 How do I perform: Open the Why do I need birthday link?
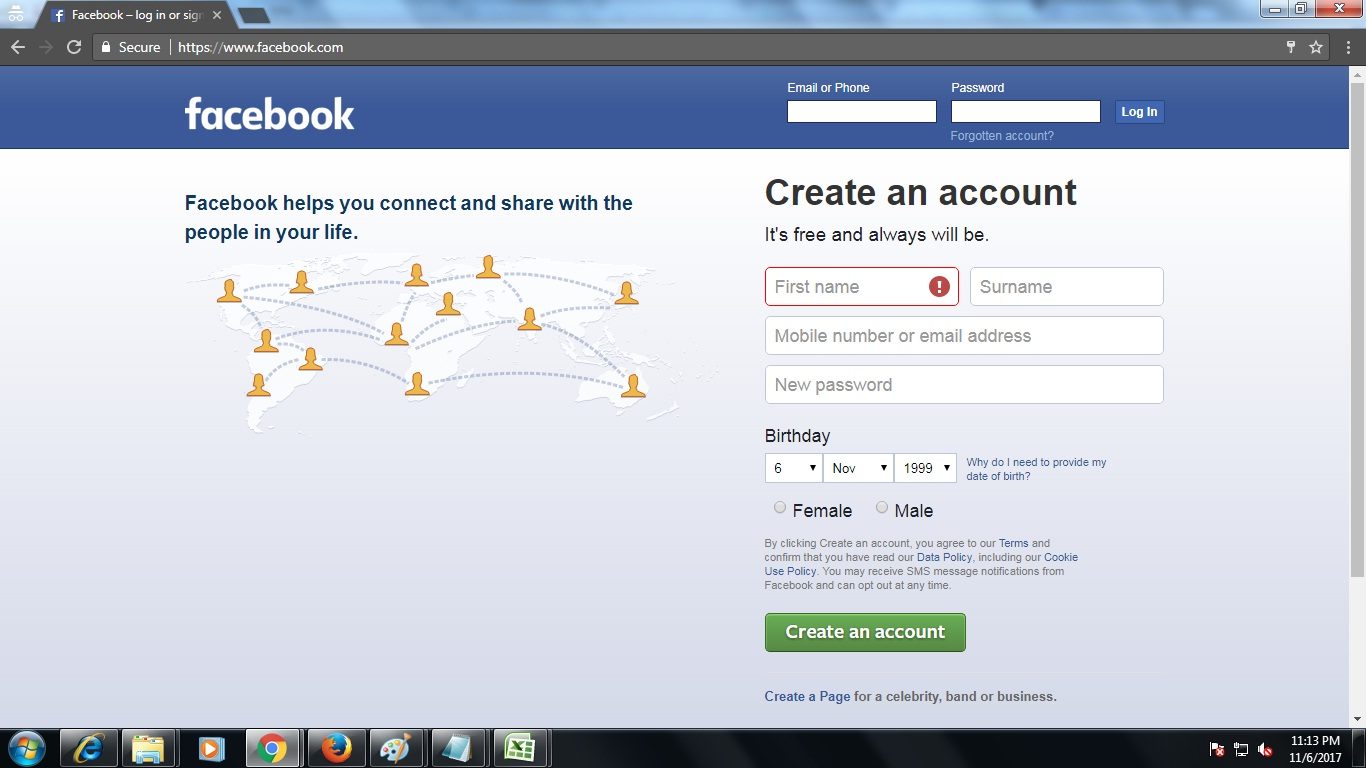1036,469
